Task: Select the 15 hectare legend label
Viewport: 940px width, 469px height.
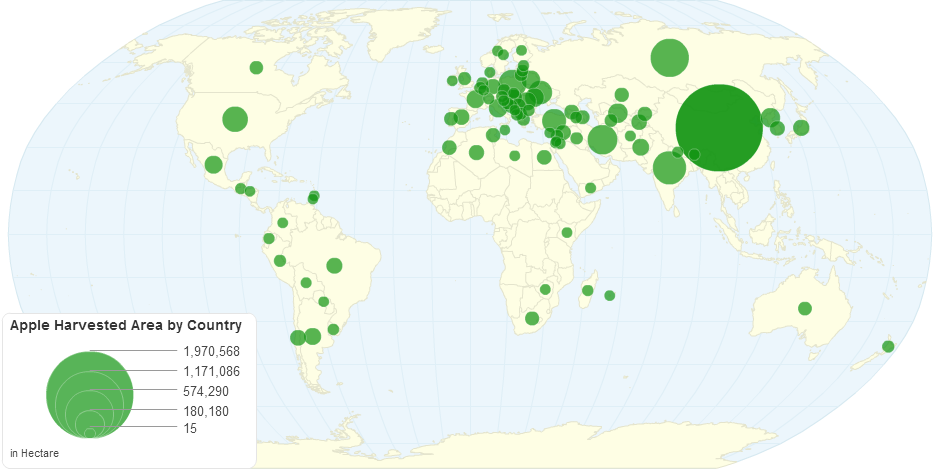Action: (190, 428)
